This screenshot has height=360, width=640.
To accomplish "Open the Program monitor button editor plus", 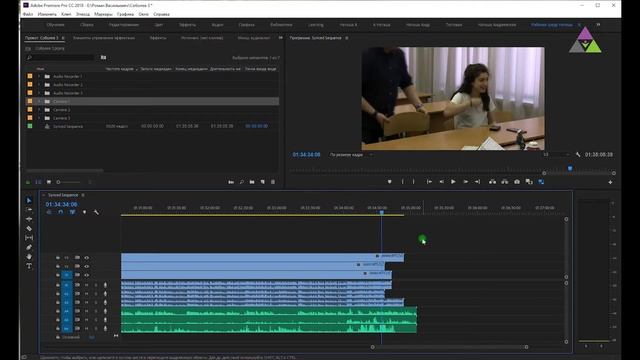I will [x=610, y=182].
